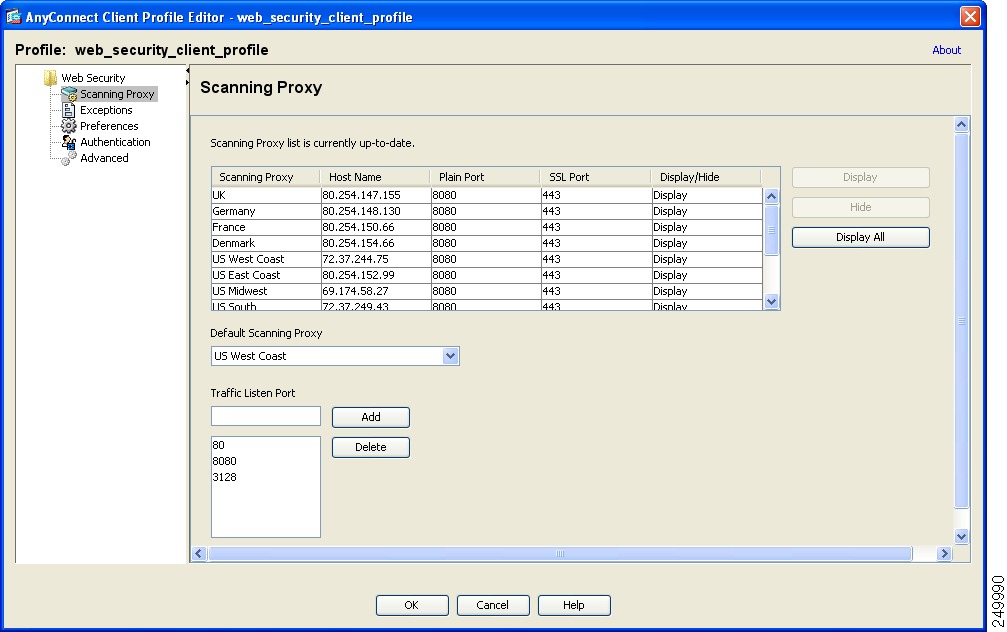1007x632 pixels.
Task: Select the US East Coast row
Action: click(487, 276)
